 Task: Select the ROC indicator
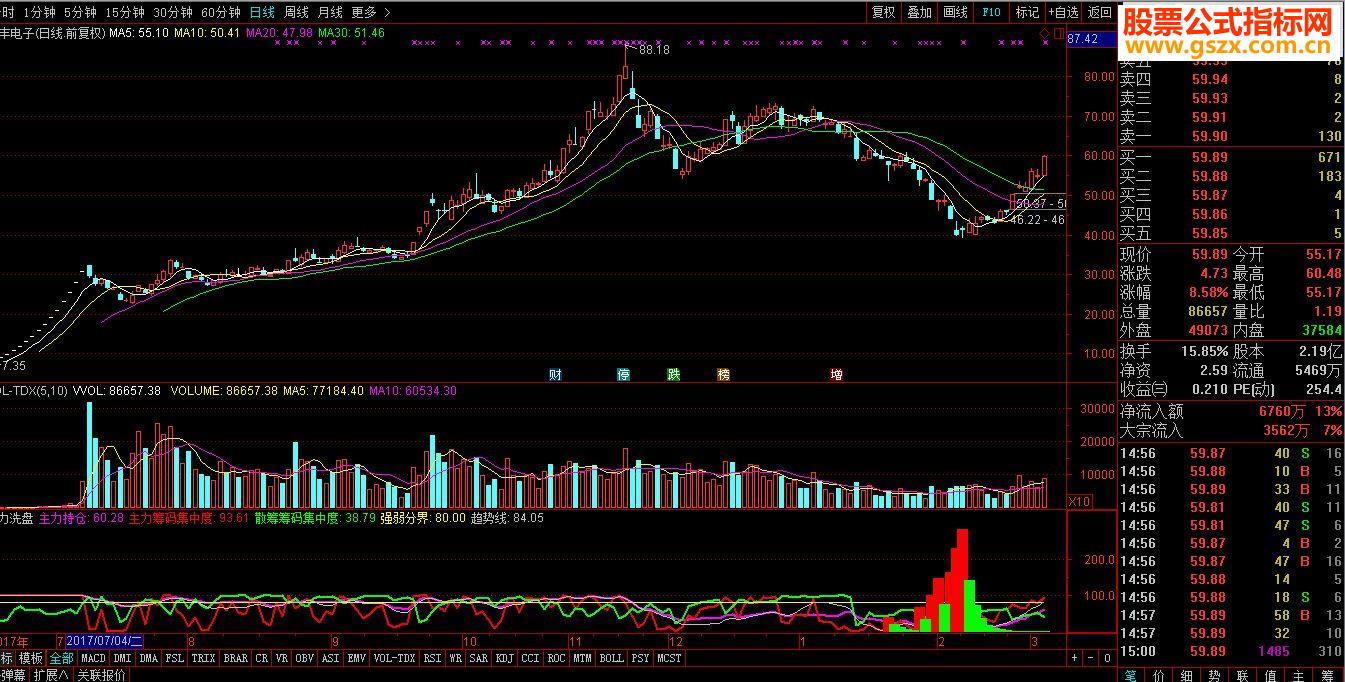click(x=556, y=658)
